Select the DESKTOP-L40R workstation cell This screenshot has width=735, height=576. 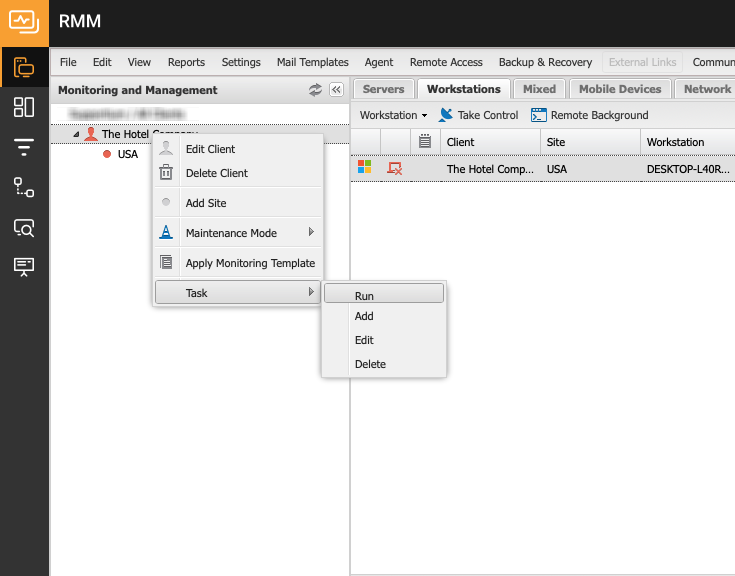coord(688,169)
